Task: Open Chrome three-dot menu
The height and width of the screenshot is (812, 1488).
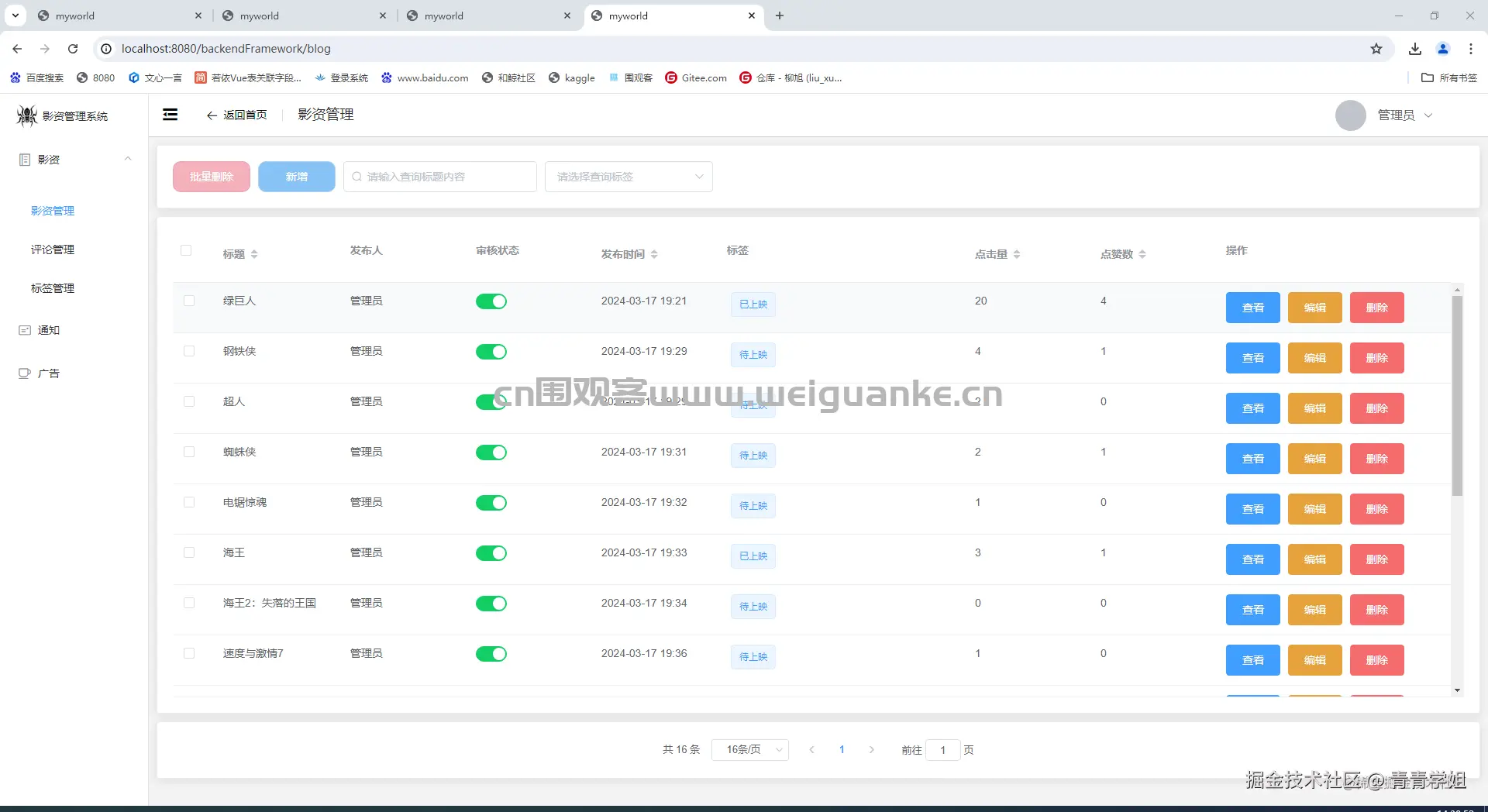Action: click(1471, 49)
